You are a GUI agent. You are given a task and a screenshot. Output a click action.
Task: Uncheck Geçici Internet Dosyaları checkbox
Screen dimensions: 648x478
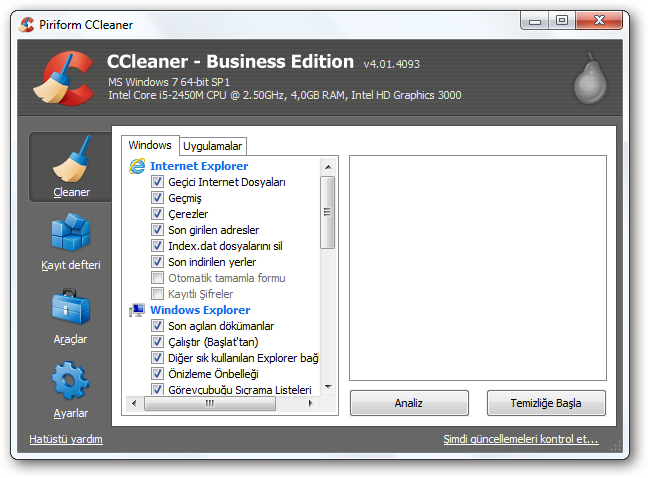tap(157, 182)
